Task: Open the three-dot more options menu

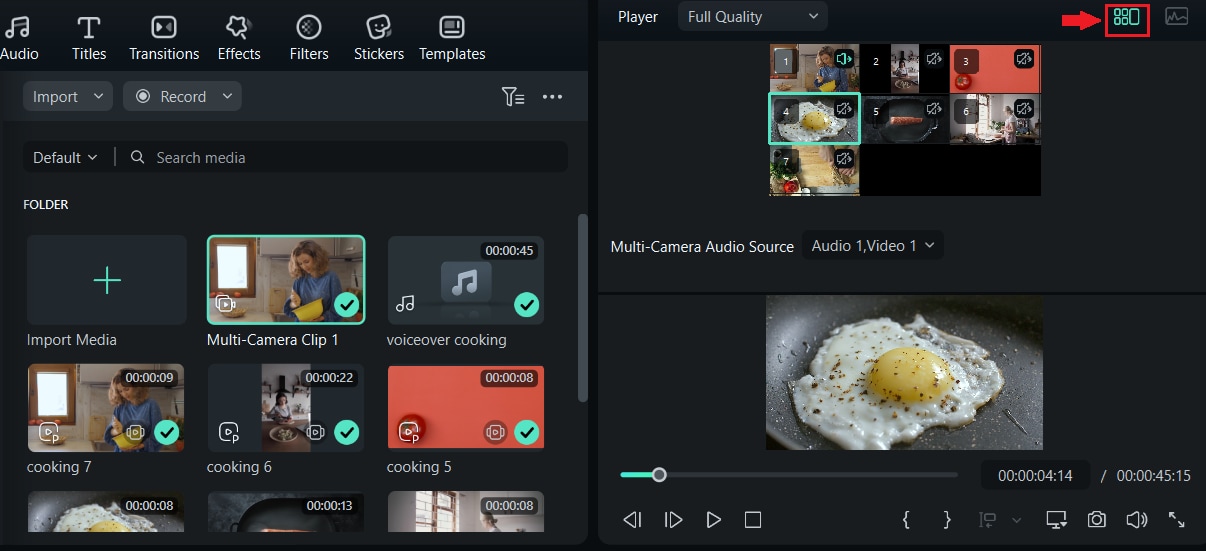Action: click(x=552, y=97)
